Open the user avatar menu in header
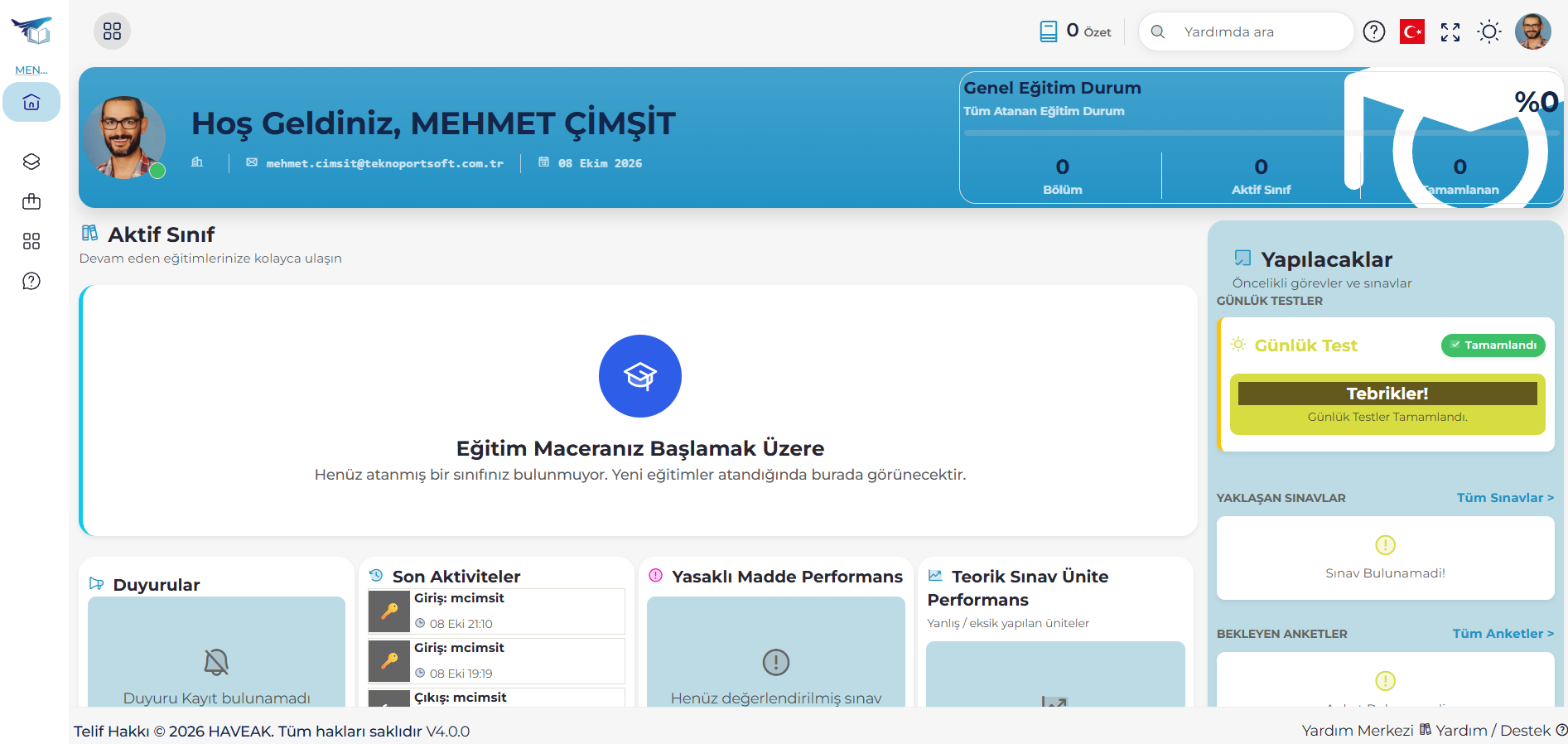 [1533, 31]
